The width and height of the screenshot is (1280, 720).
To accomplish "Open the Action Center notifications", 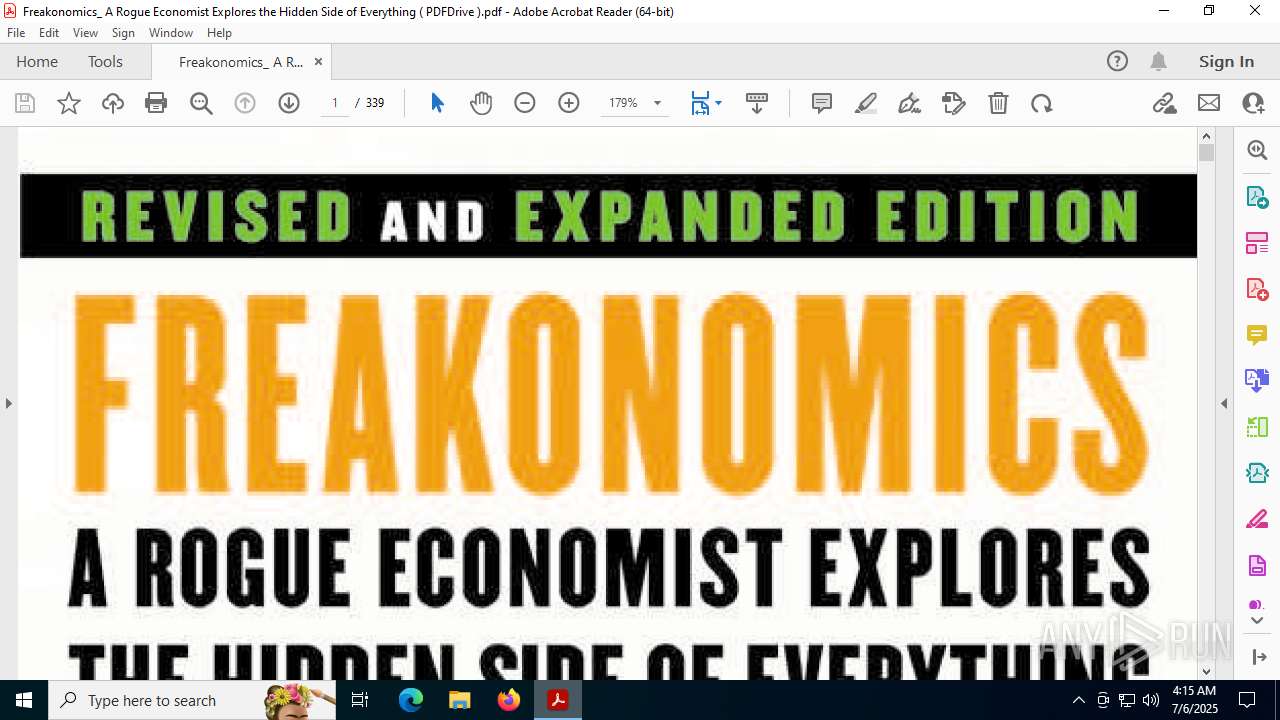I will coord(1247,700).
